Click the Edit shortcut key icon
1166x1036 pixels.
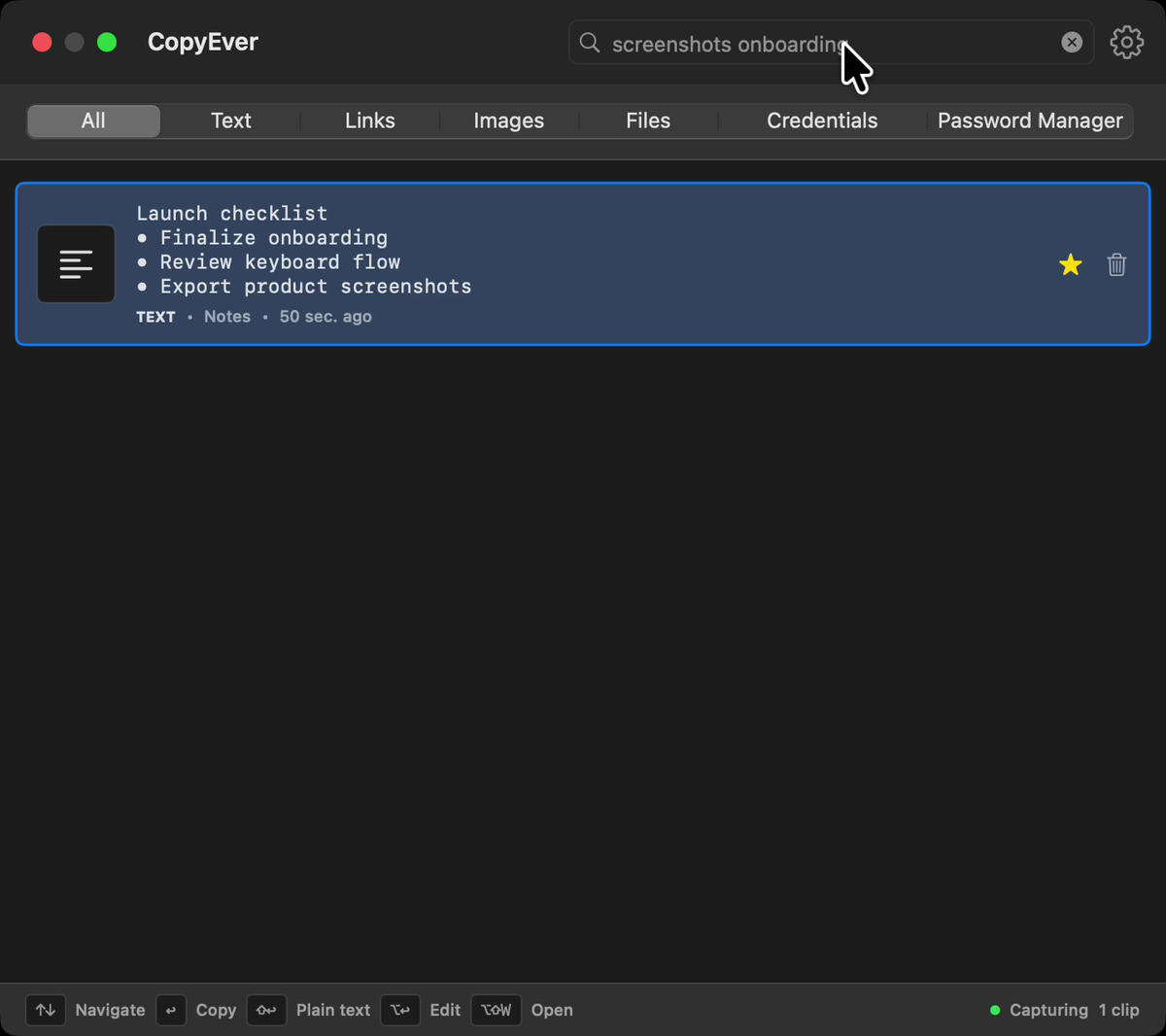point(400,1010)
